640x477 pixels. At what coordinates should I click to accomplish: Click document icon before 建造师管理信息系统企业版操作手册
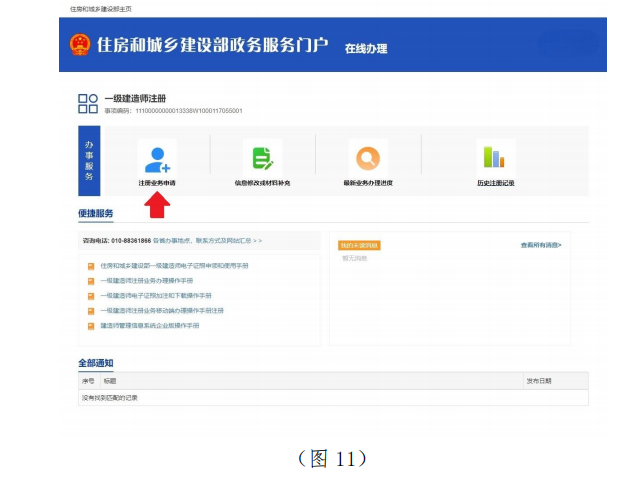[91, 326]
